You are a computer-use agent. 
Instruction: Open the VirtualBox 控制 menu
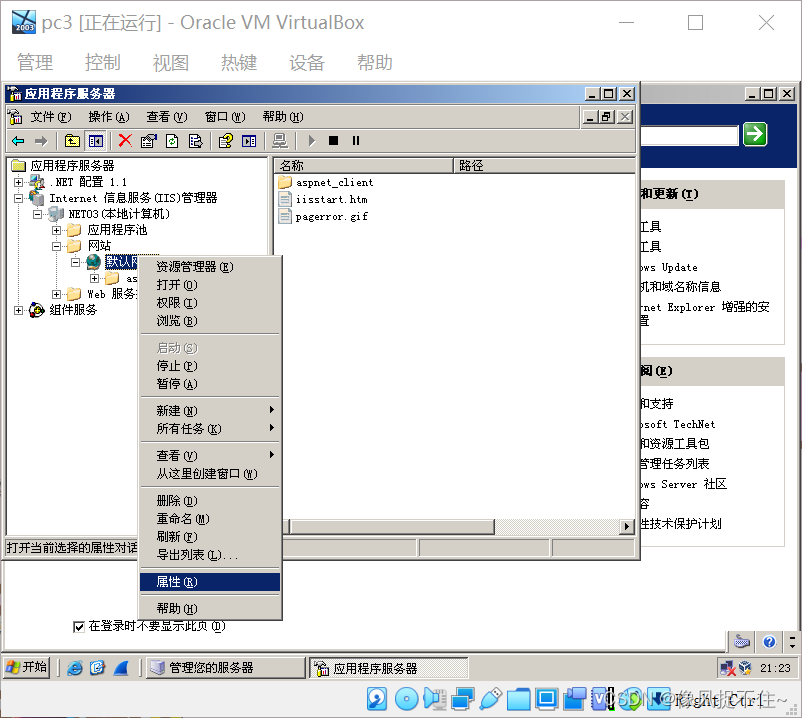pyautogui.click(x=102, y=62)
